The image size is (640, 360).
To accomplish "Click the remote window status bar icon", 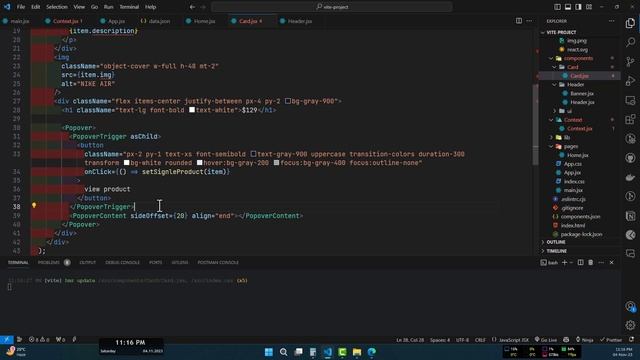I will [x=7, y=340].
